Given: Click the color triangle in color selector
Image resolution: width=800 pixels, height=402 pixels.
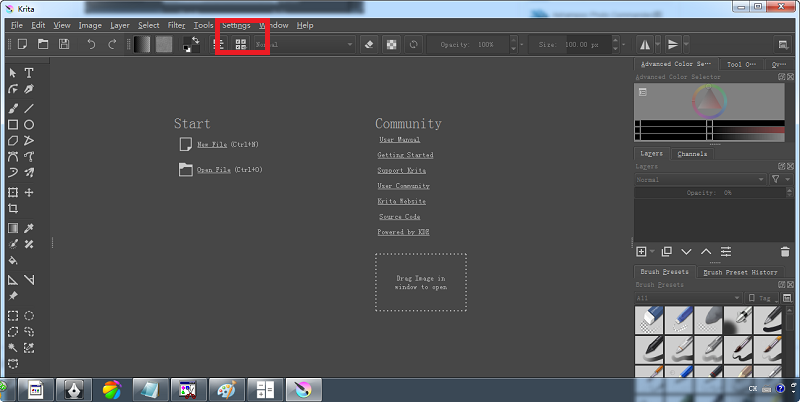Looking at the screenshot, I should pyautogui.click(x=708, y=101).
